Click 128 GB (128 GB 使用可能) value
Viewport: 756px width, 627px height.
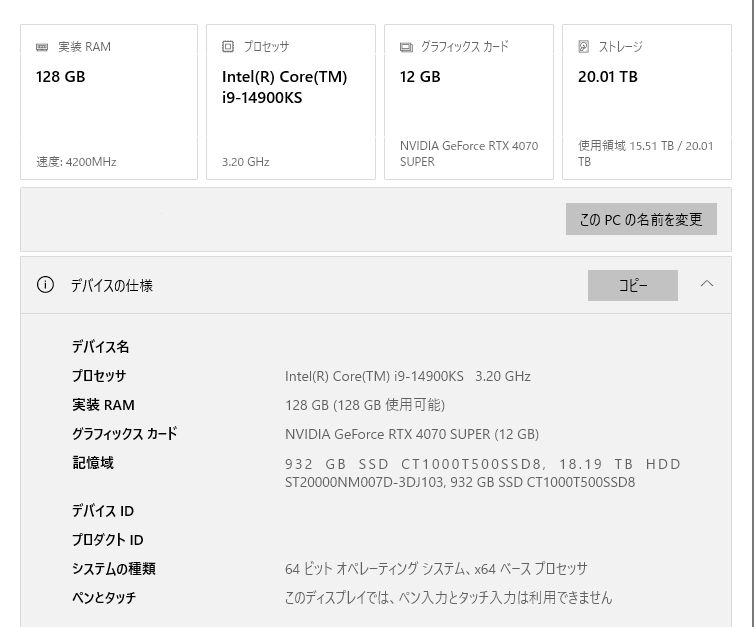point(365,405)
